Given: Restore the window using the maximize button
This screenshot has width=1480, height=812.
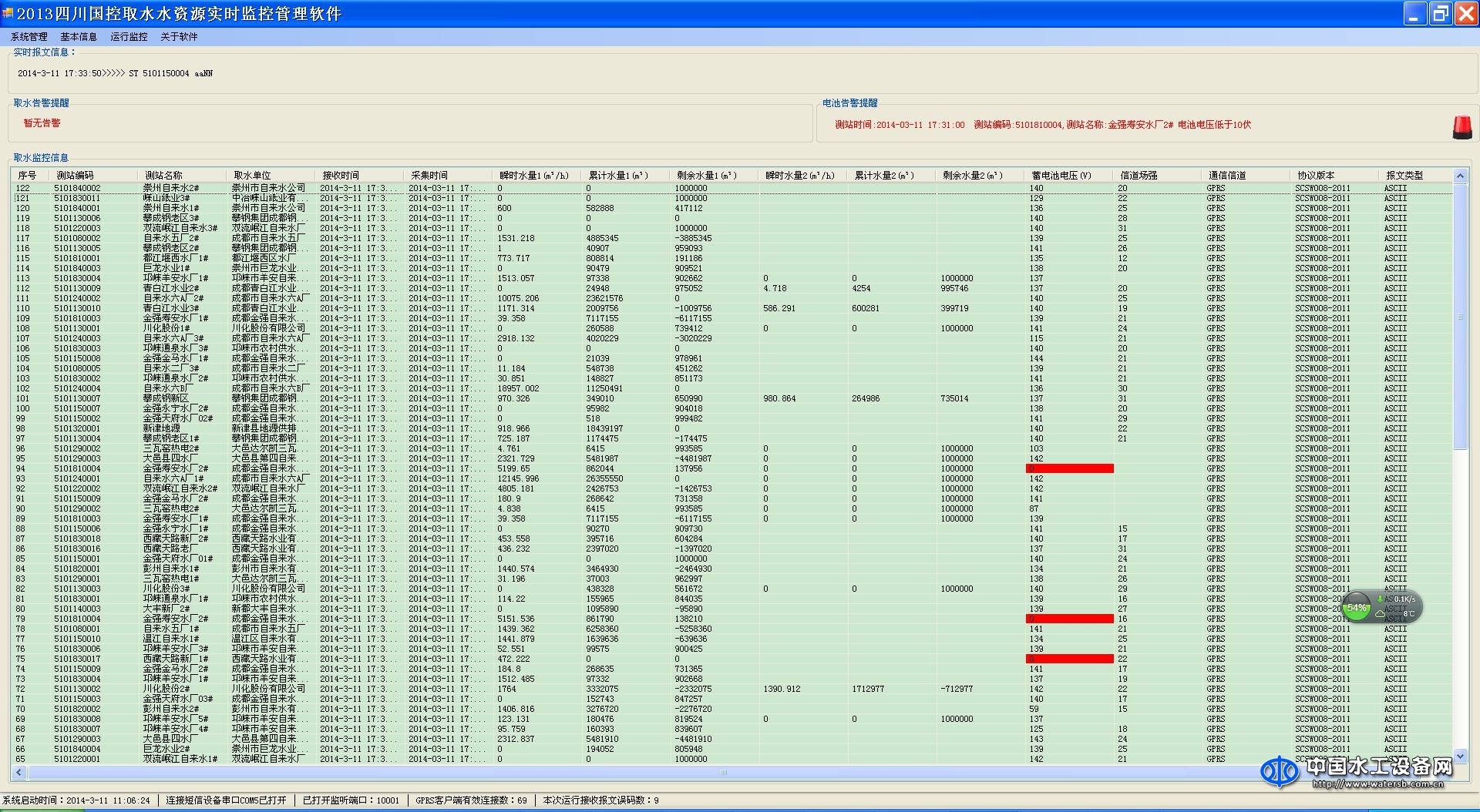Looking at the screenshot, I should (x=1440, y=14).
